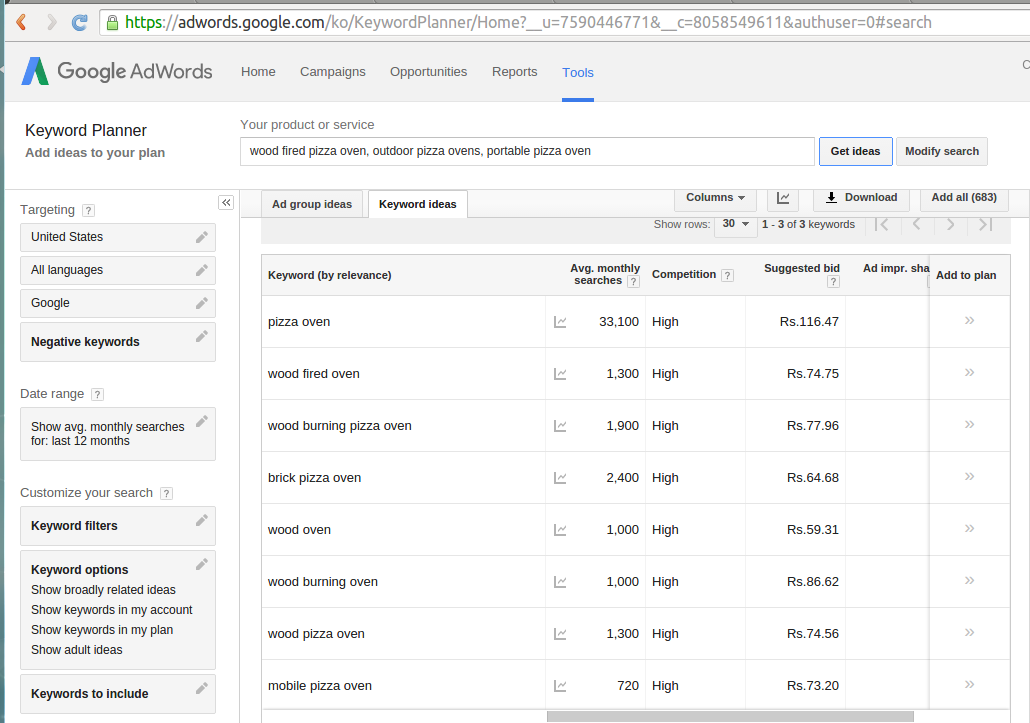The width and height of the screenshot is (1030, 723).
Task: Open the Tools menu
Action: coord(577,72)
